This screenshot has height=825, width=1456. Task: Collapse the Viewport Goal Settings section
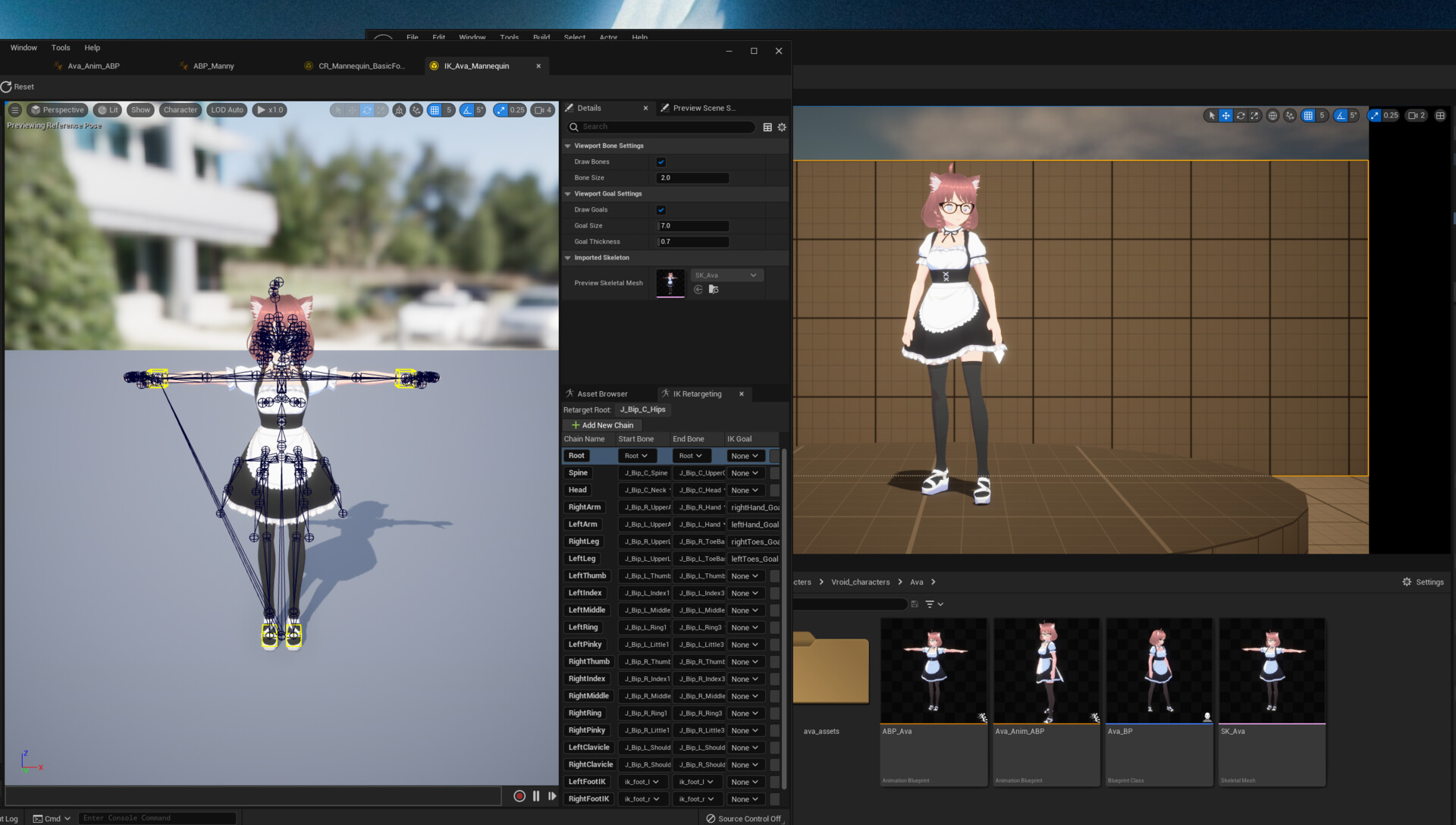[567, 193]
